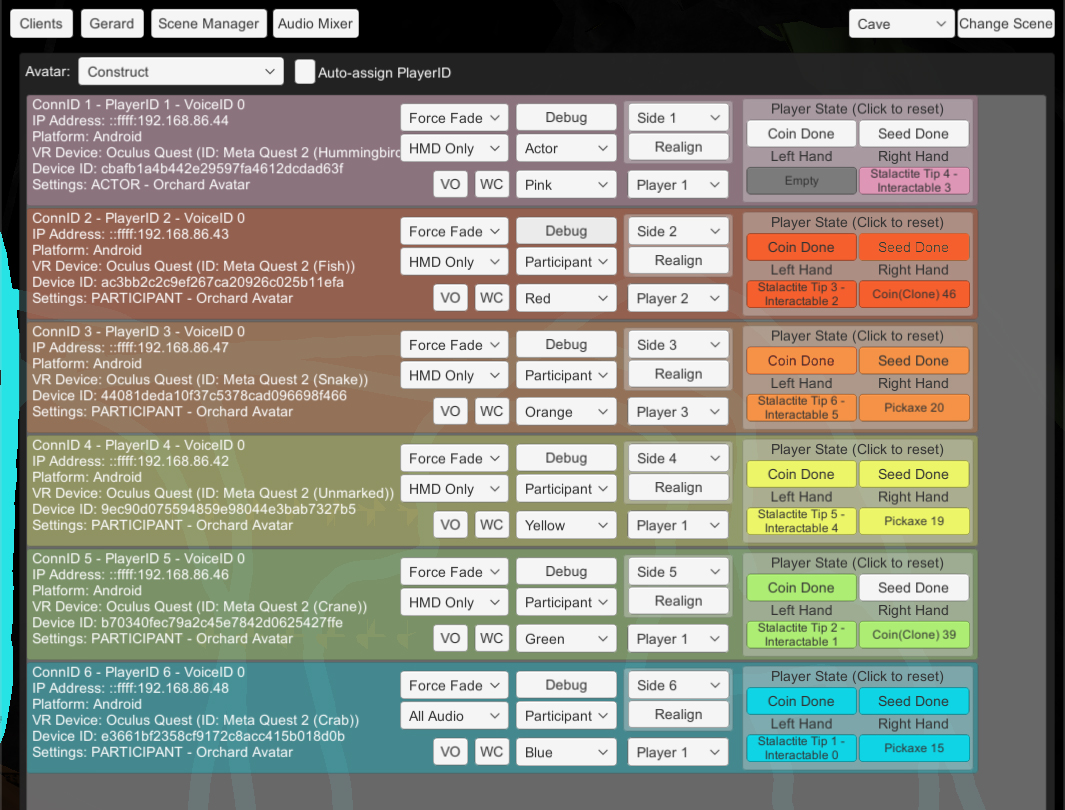
Task: Open the Pink color dropdown
Action: 566,185
